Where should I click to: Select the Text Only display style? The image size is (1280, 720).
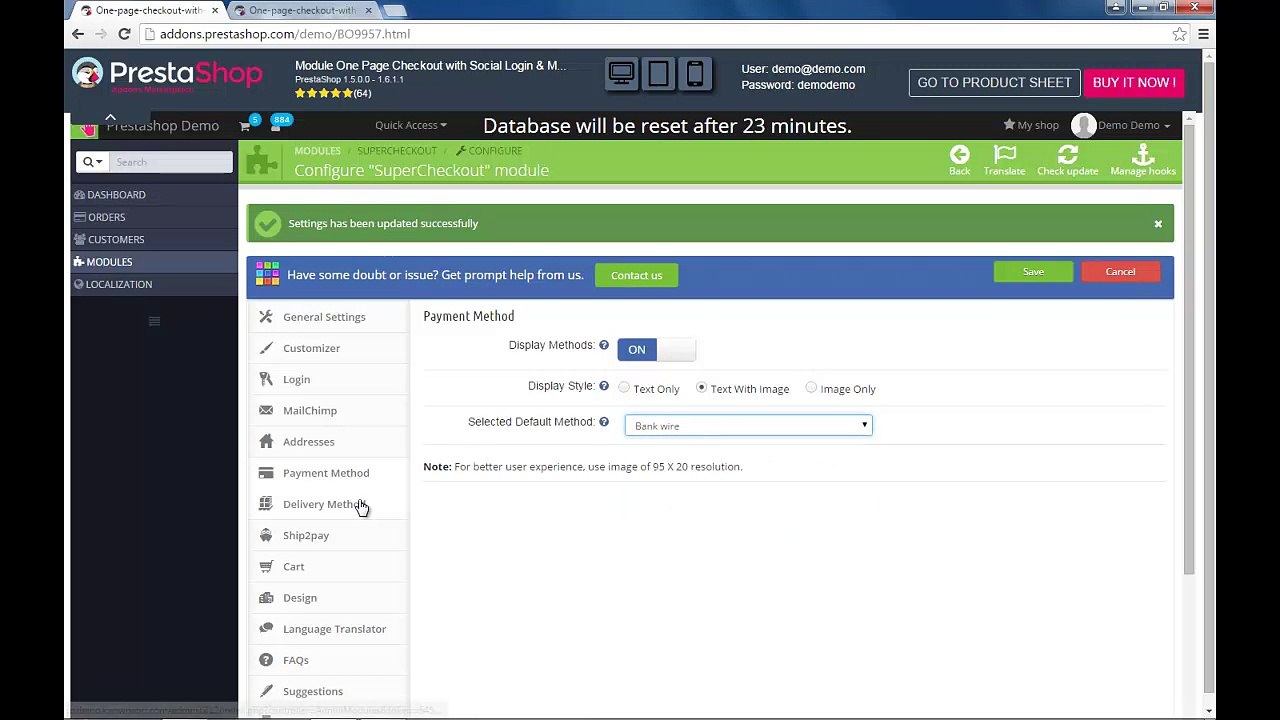(624, 388)
